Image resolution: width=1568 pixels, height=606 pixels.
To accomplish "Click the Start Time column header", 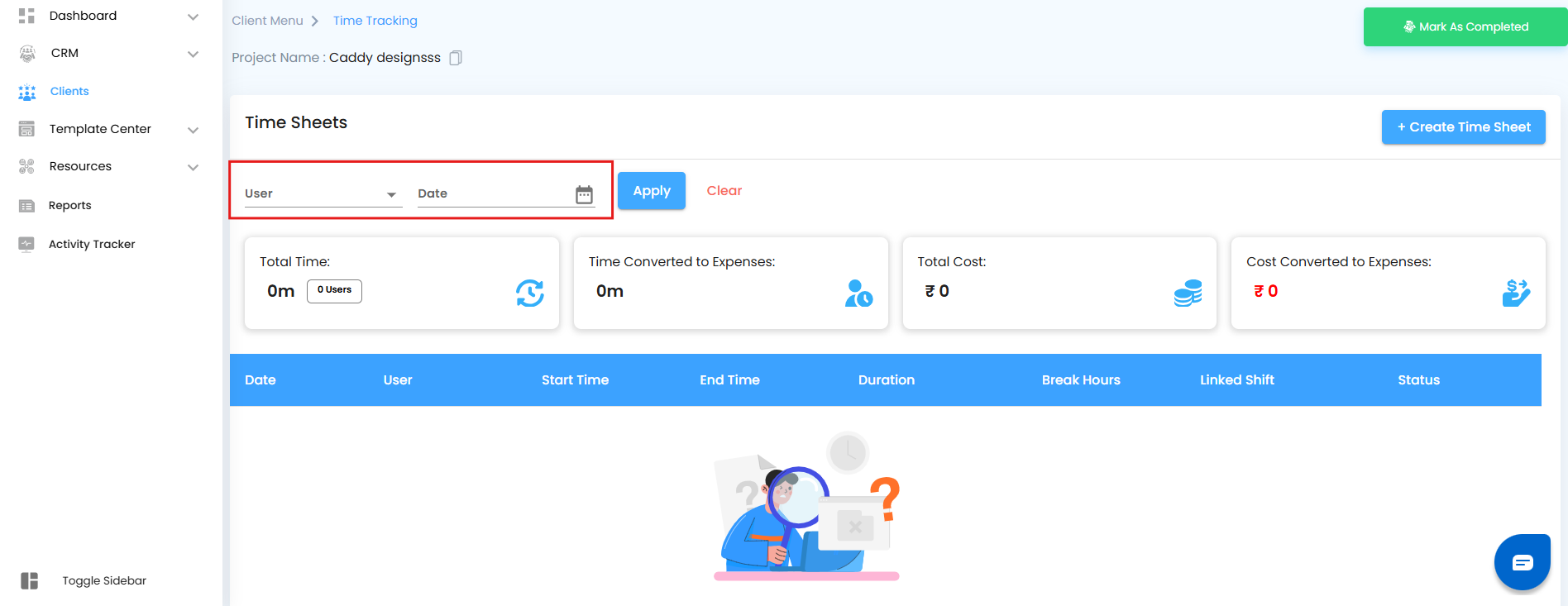I will (575, 380).
